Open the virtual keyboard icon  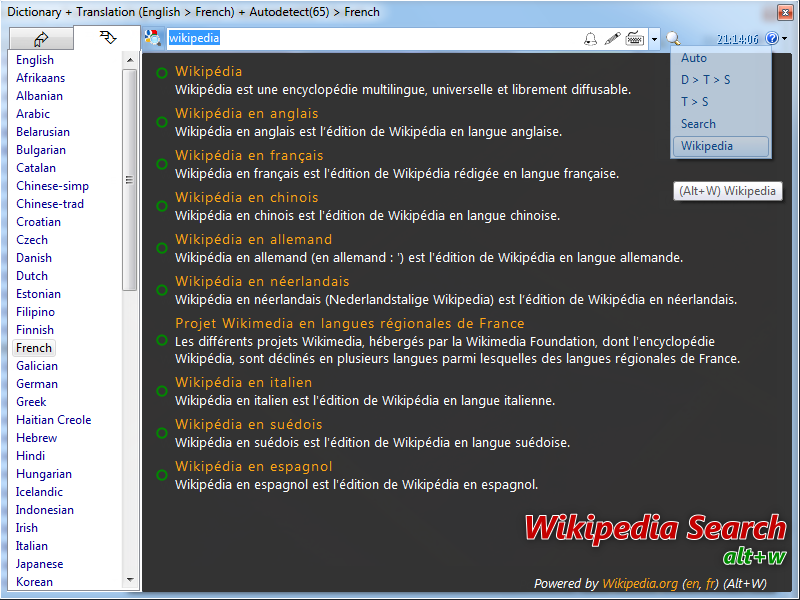coord(635,38)
